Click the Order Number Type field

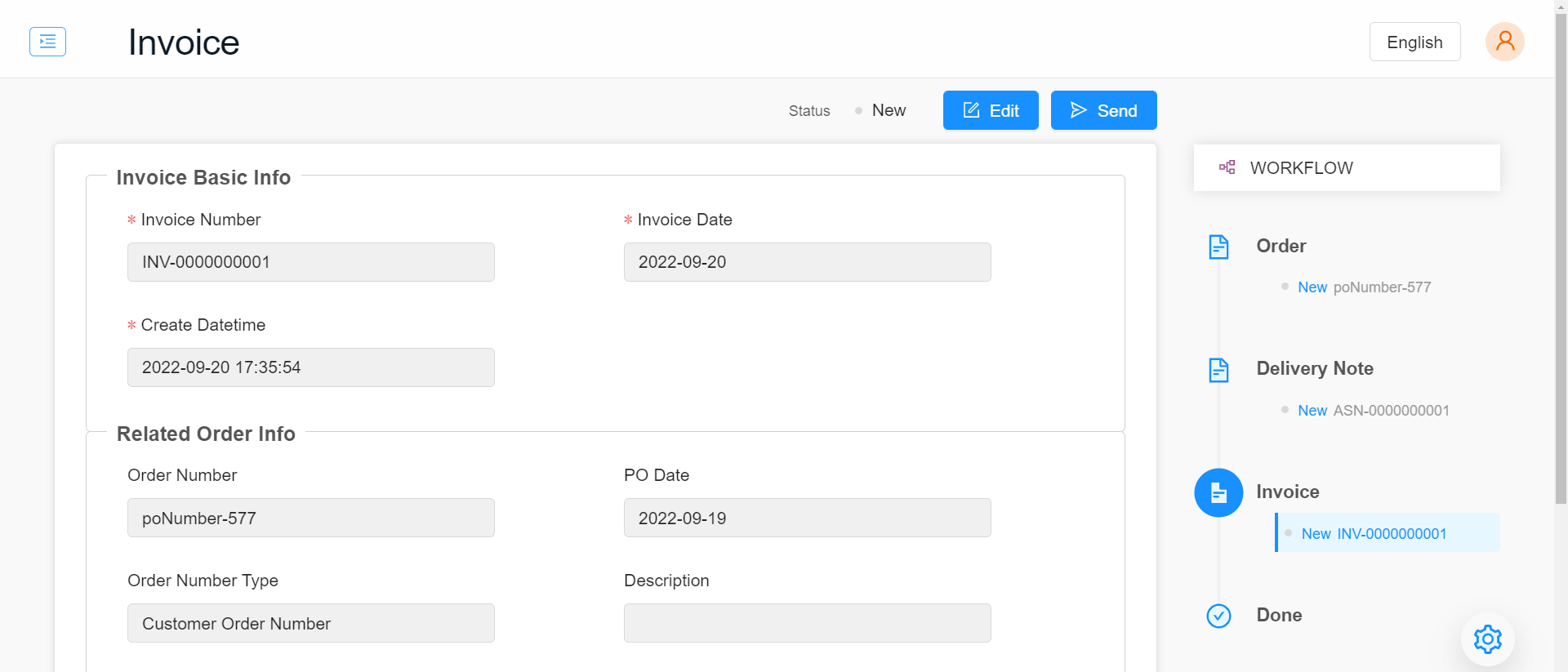pos(311,623)
